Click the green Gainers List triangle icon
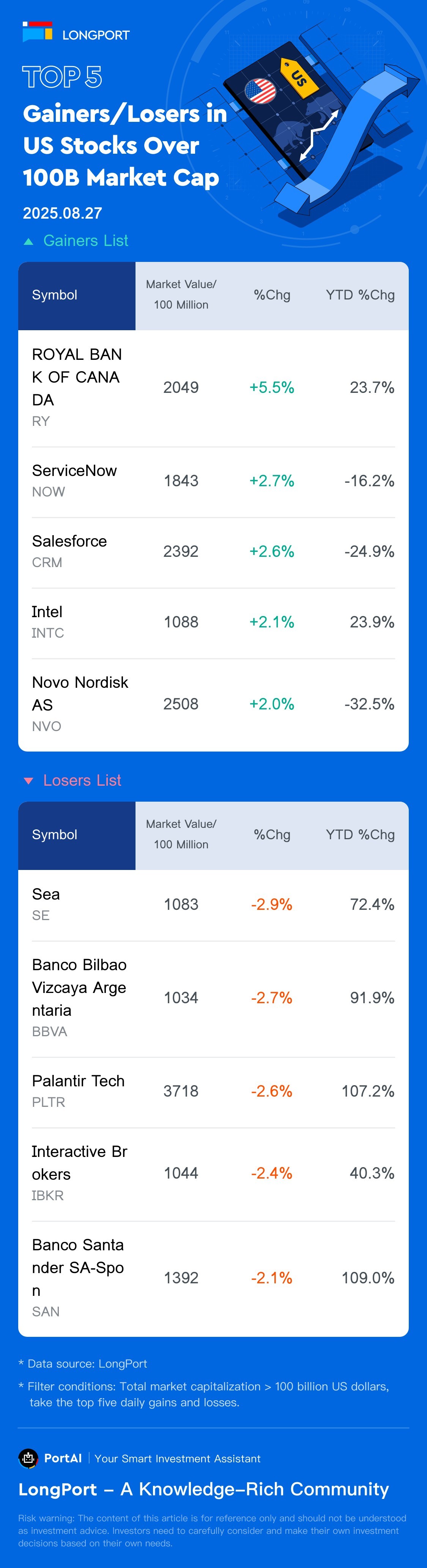 point(28,242)
